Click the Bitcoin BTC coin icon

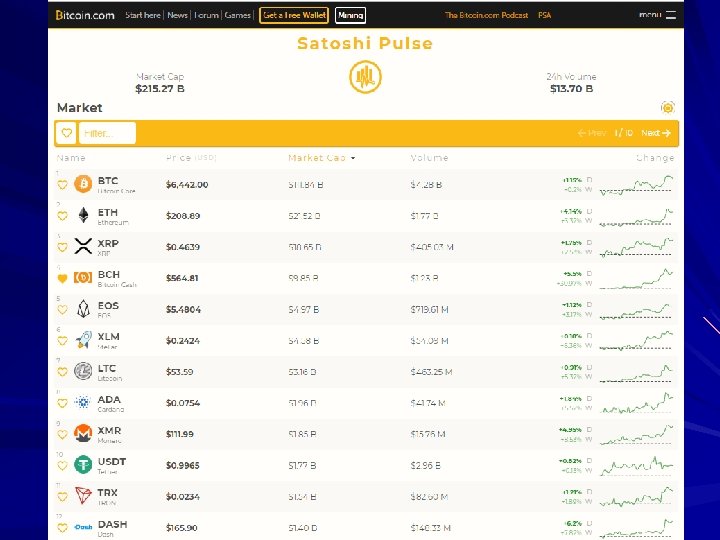tap(83, 184)
